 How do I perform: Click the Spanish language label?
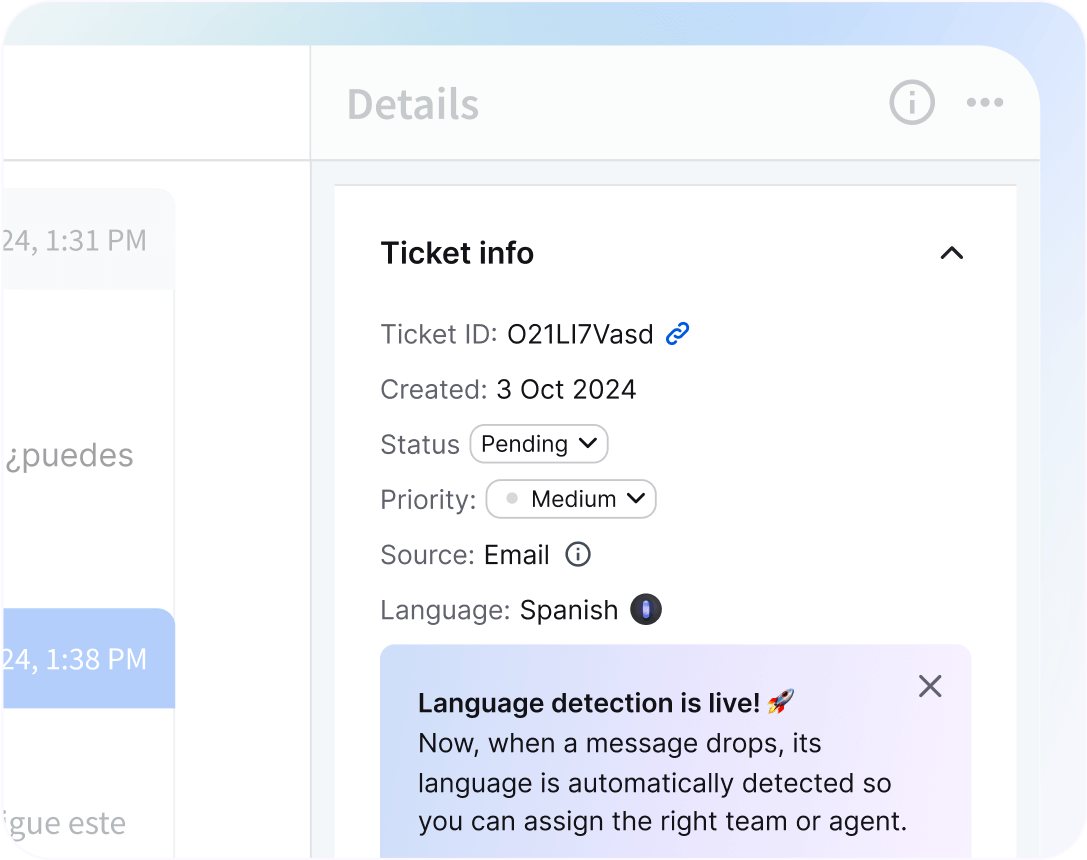[x=569, y=609]
